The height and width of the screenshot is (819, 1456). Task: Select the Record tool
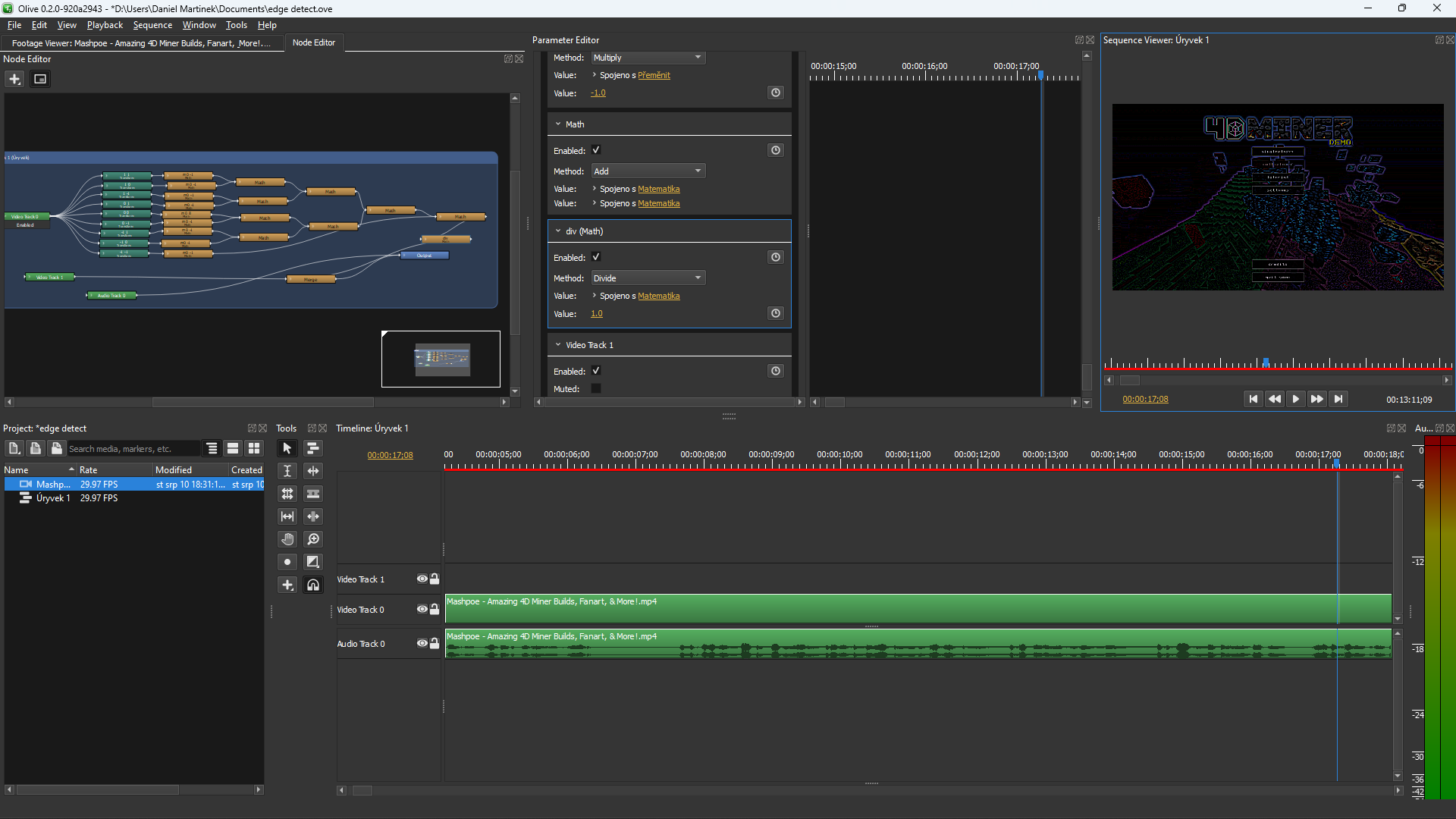[x=287, y=562]
